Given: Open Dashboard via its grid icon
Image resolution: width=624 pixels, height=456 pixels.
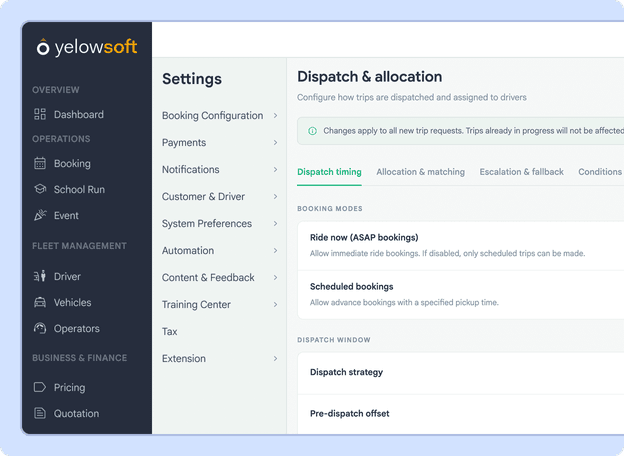Looking at the screenshot, I should point(40,114).
